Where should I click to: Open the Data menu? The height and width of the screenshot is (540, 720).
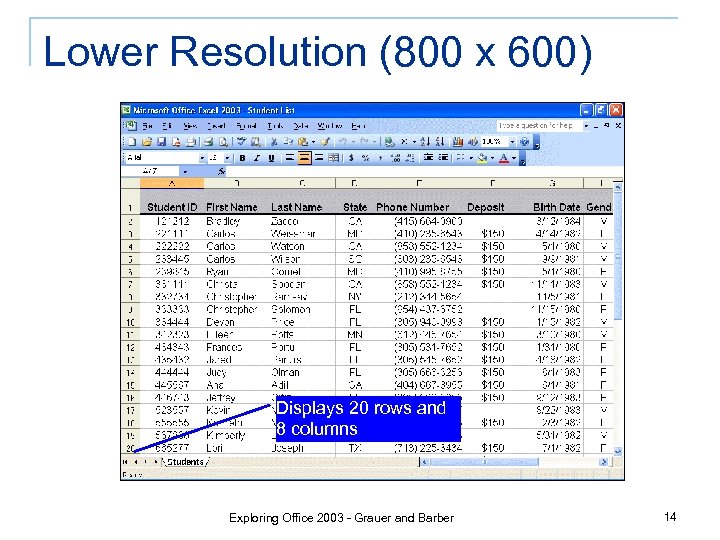click(301, 126)
